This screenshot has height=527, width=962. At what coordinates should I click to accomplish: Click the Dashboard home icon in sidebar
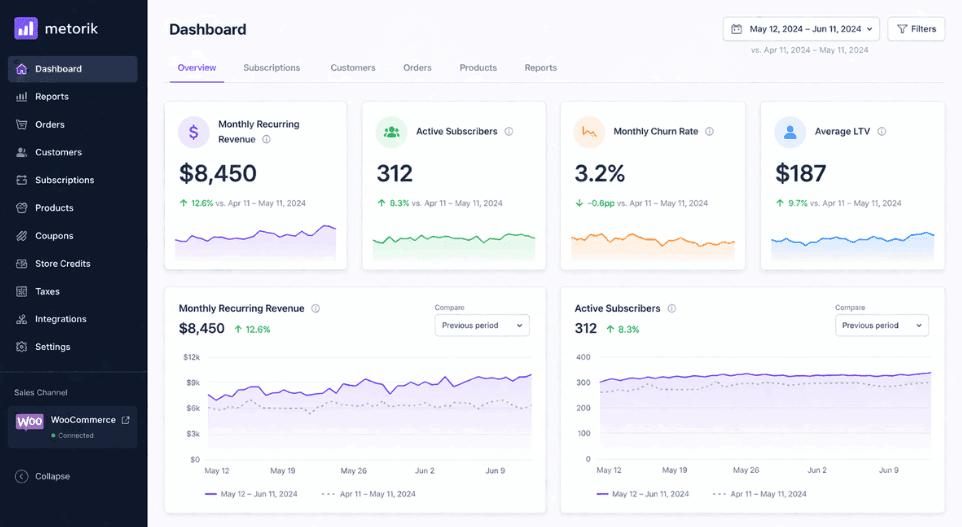click(21, 69)
